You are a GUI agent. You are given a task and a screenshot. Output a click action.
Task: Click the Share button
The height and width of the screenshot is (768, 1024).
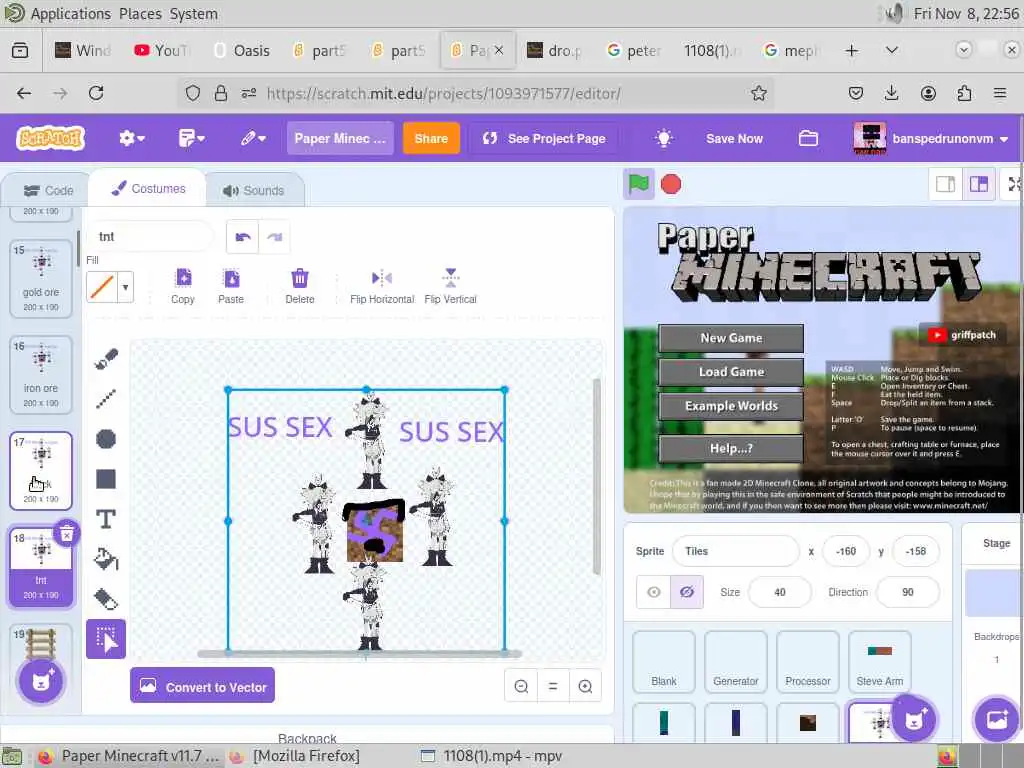point(431,138)
